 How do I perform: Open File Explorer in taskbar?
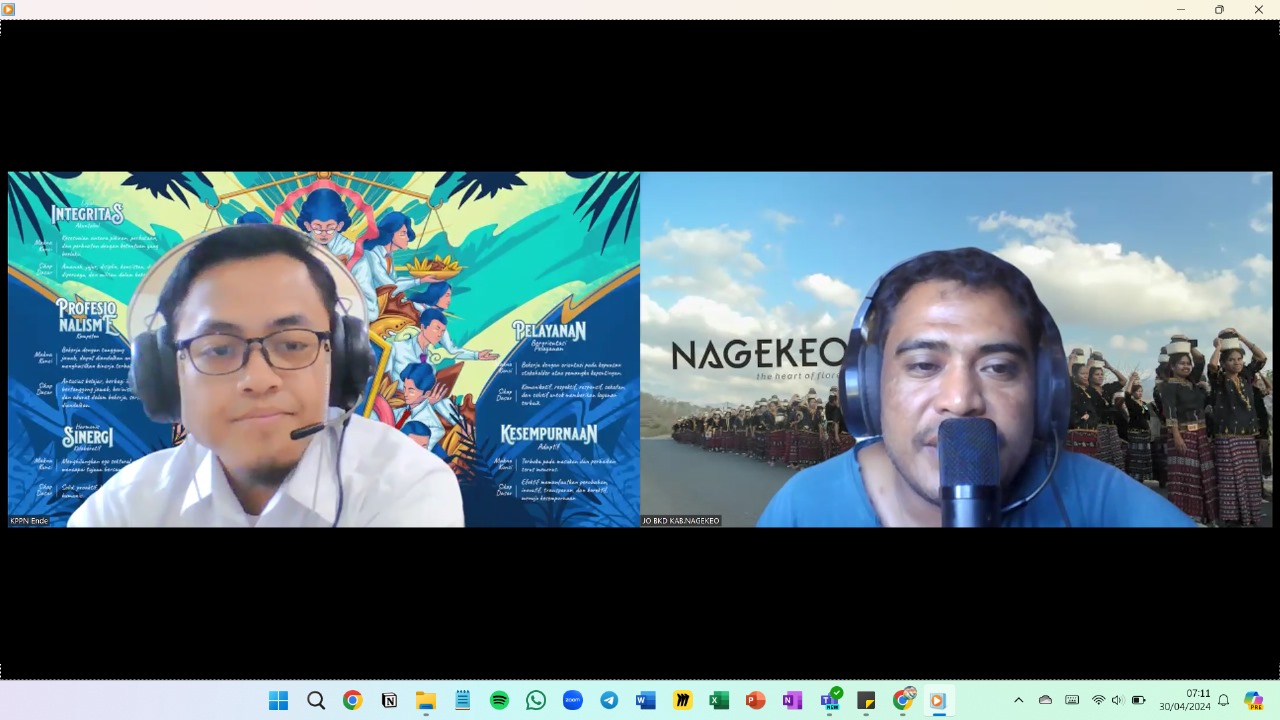point(426,700)
